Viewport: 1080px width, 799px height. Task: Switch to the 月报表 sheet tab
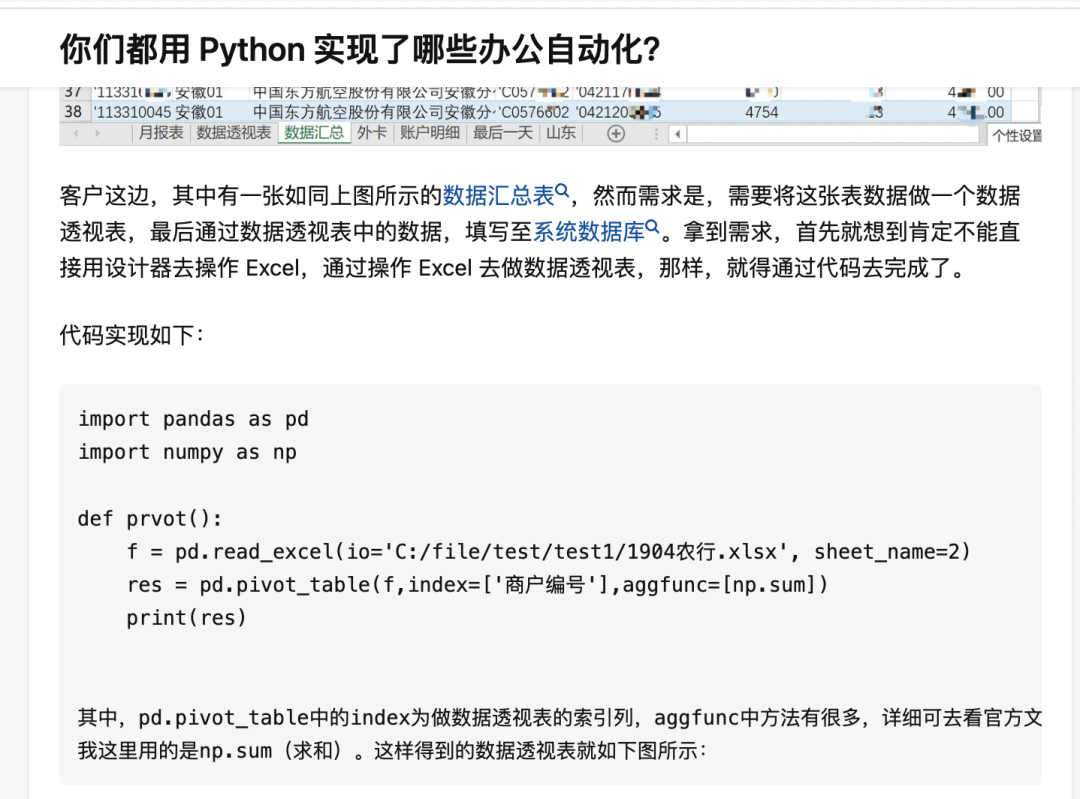[161, 133]
